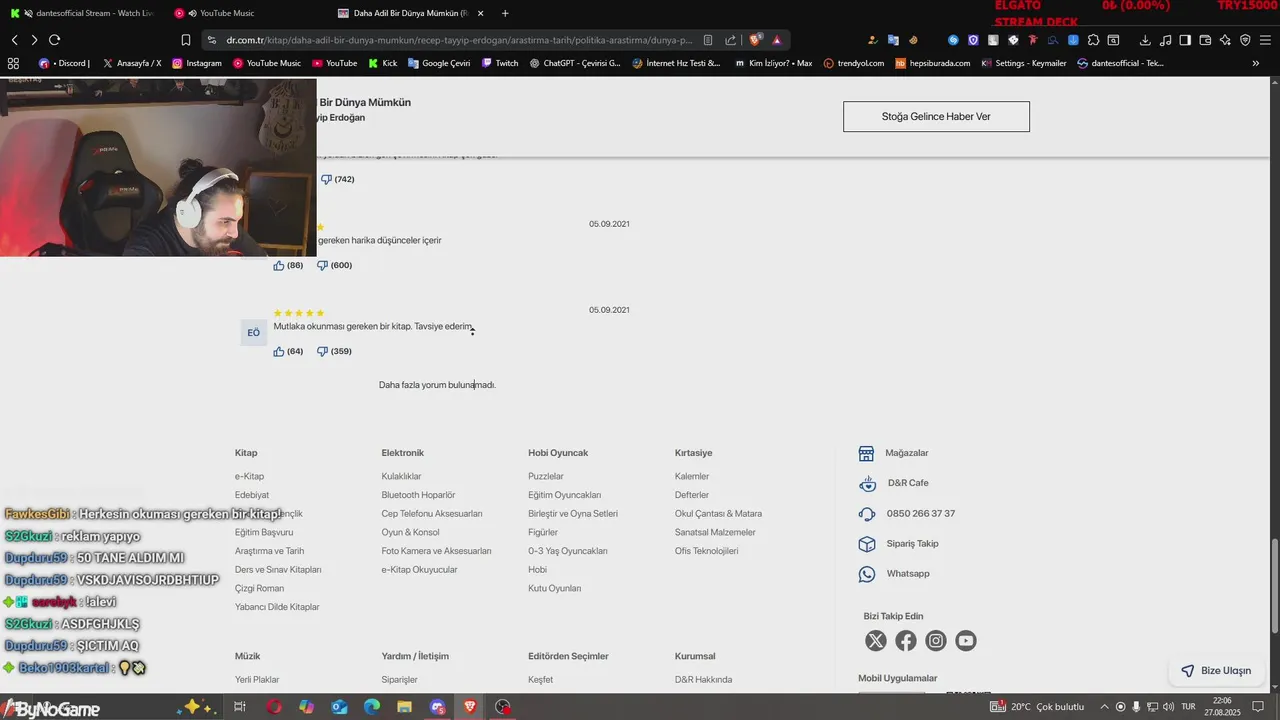This screenshot has height=720, width=1280.
Task: Open File Explorer in taskbar
Action: click(404, 706)
